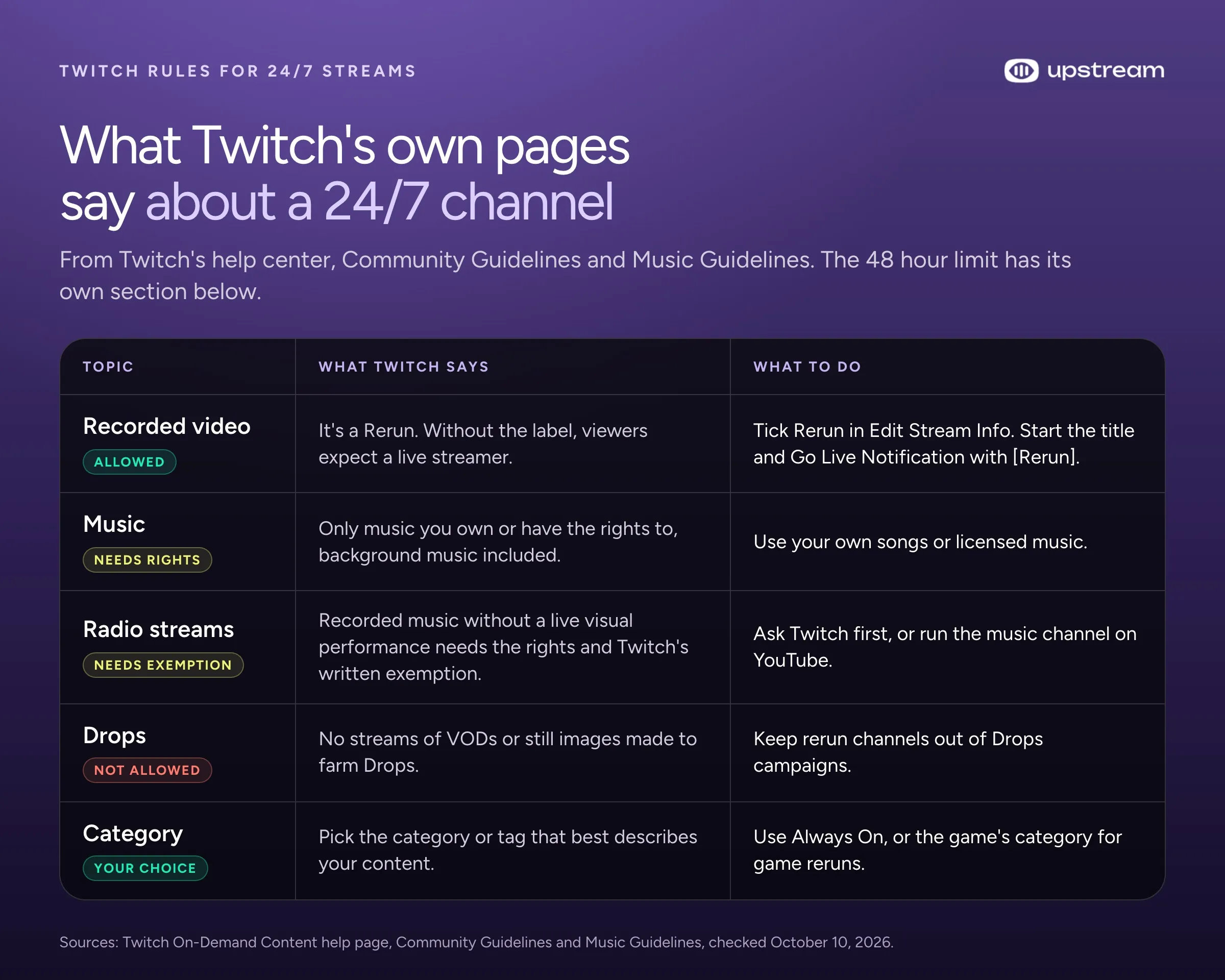Click the 'Category' topic
Image resolution: width=1225 pixels, height=980 pixels.
pos(133,834)
